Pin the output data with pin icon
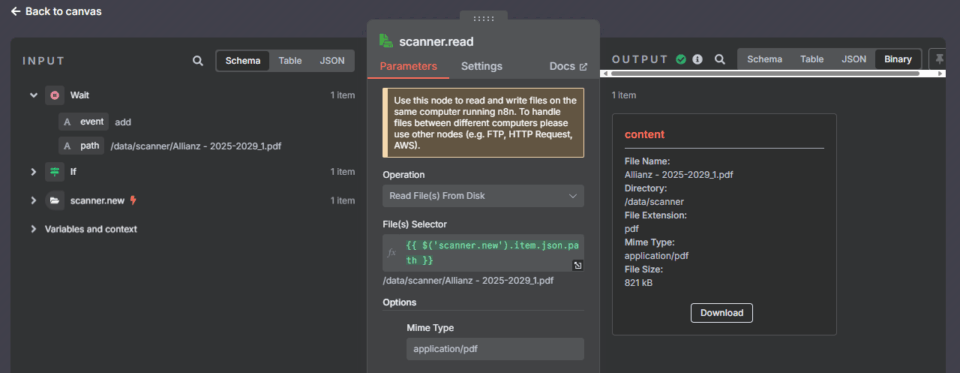The height and width of the screenshot is (373, 960). point(940,59)
